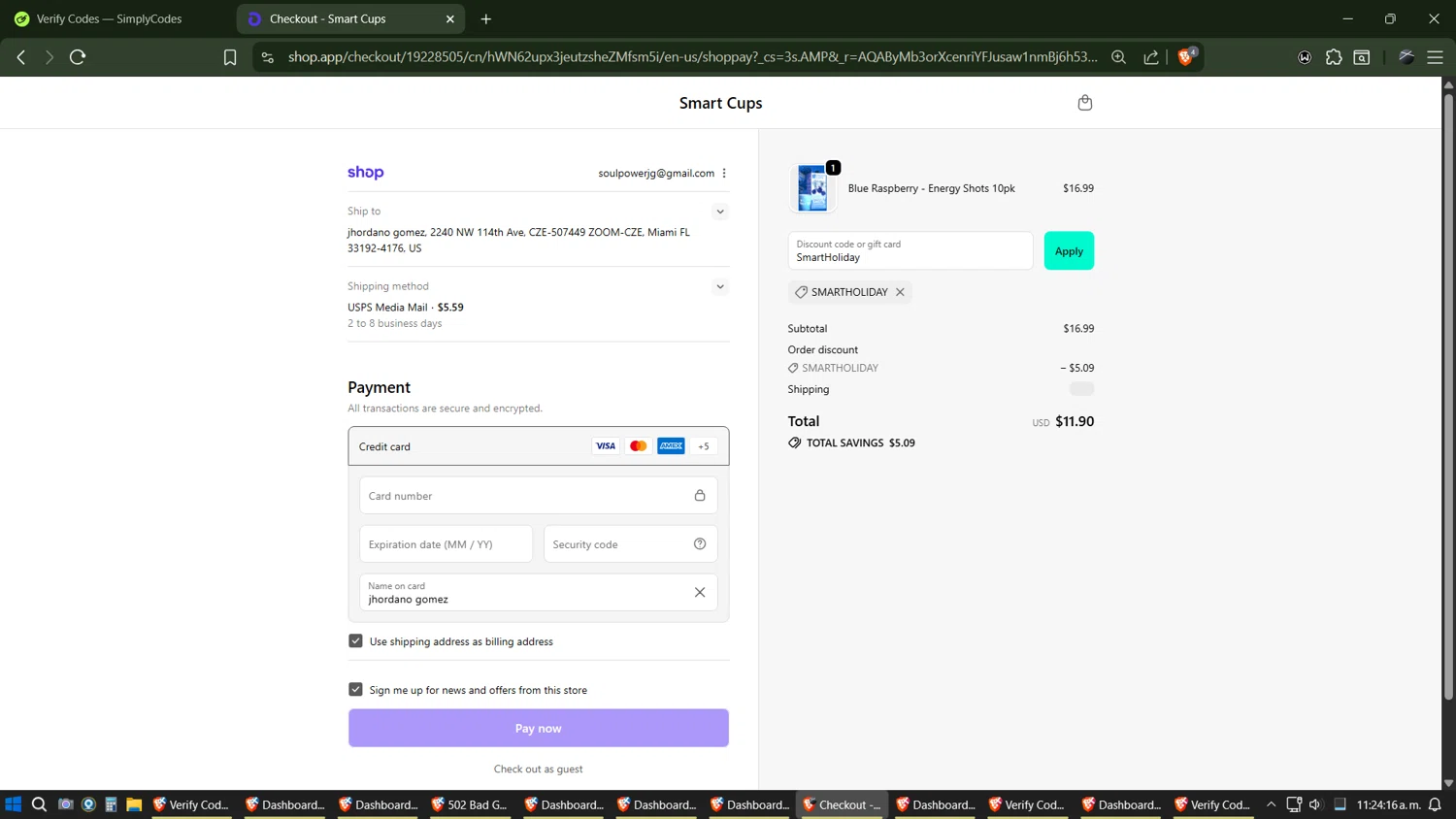Go back in browser history
The height and width of the screenshot is (819, 1456).
[20, 57]
